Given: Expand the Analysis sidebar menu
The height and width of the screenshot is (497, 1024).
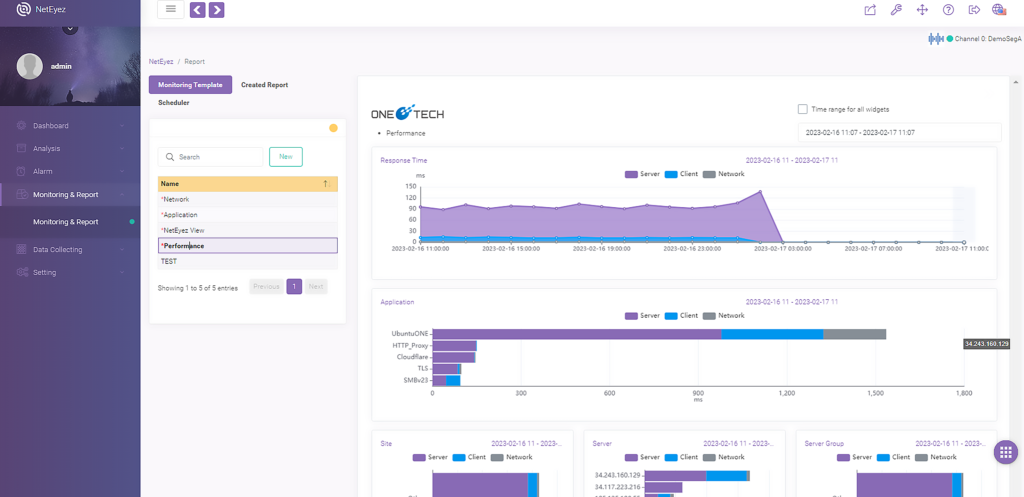Looking at the screenshot, I should click(x=70, y=148).
